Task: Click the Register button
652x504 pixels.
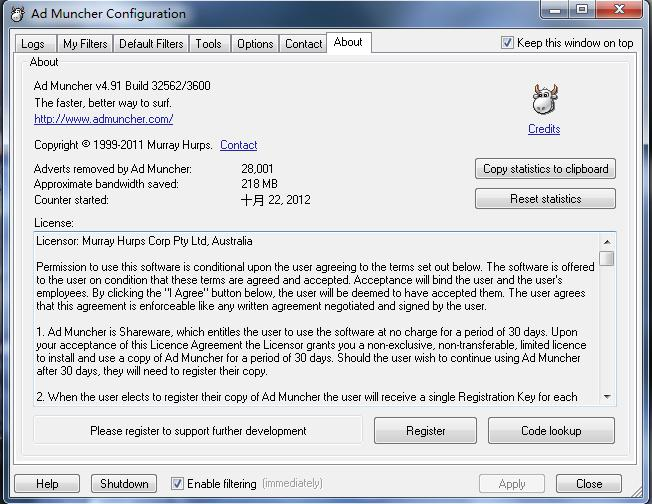Action: 425,431
